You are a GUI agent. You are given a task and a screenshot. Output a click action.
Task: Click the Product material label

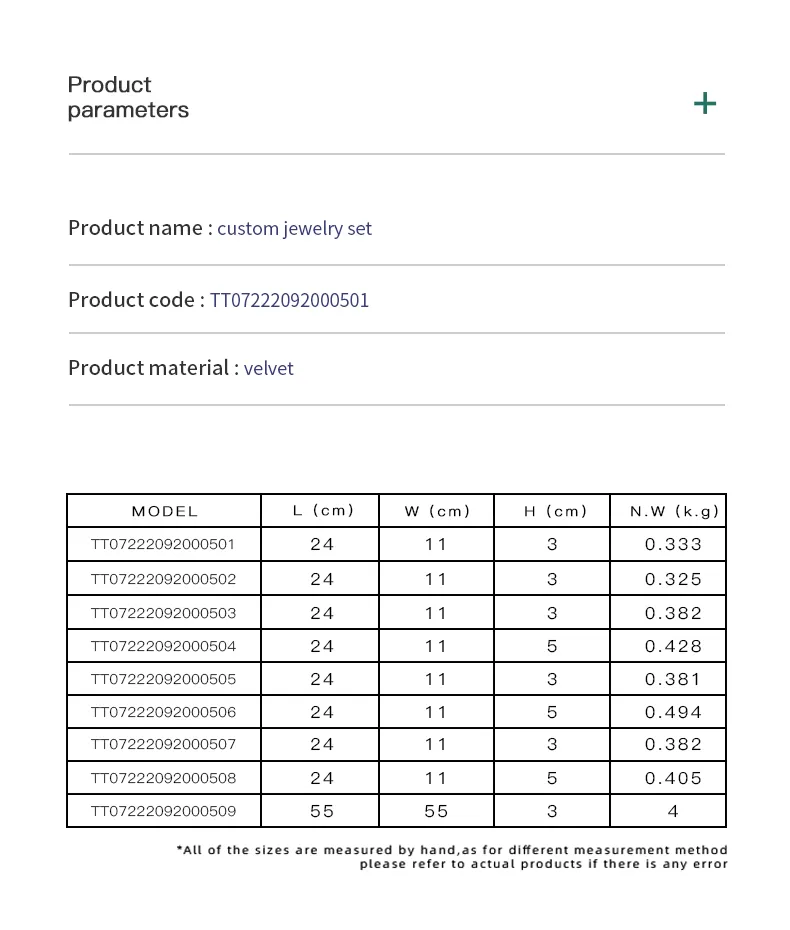pos(154,368)
